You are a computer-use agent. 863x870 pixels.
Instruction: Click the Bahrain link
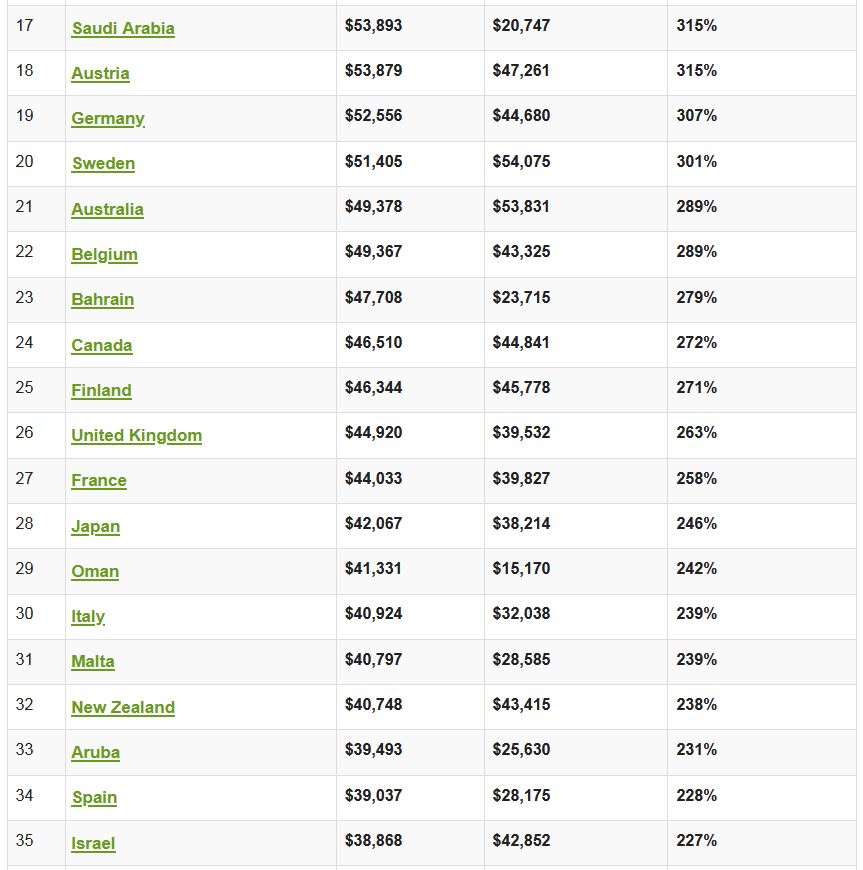tap(102, 299)
